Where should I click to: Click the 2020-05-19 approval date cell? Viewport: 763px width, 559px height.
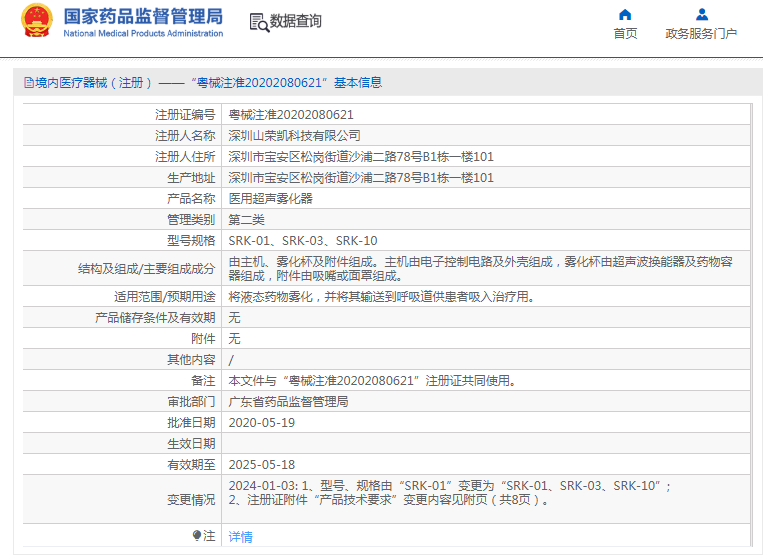[x=262, y=423]
